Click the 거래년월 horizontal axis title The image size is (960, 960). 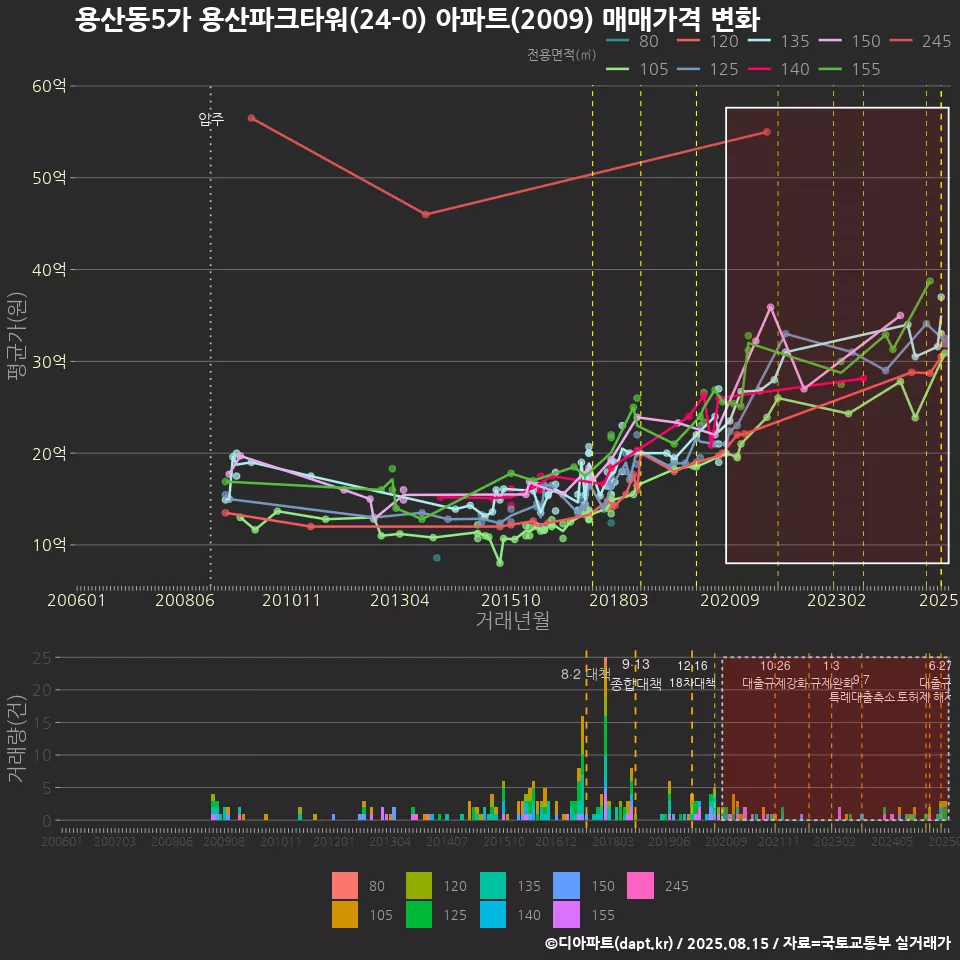point(512,620)
